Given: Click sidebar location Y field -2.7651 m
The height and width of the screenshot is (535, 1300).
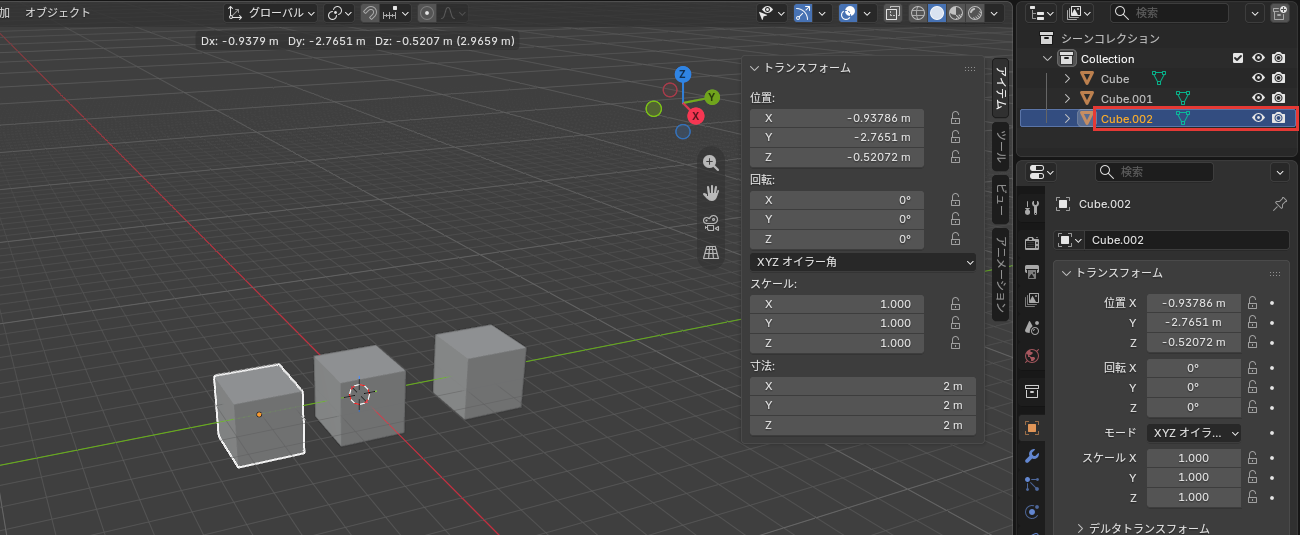Looking at the screenshot, I should [837, 137].
